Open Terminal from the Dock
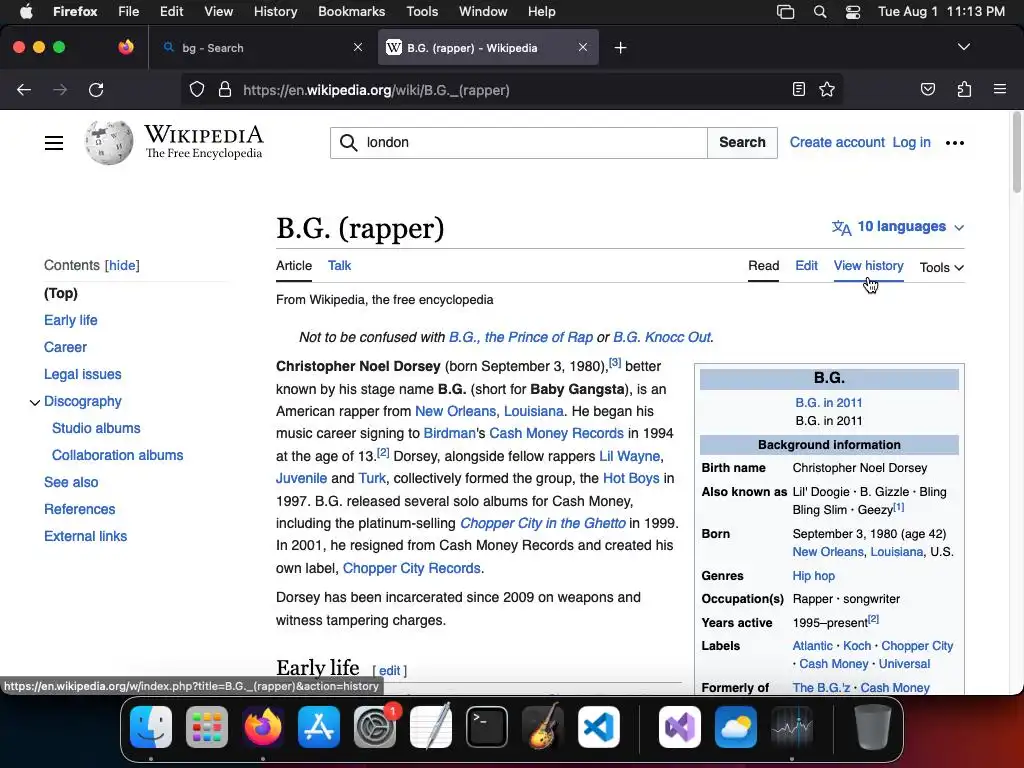This screenshot has width=1024, height=768. tap(487, 727)
